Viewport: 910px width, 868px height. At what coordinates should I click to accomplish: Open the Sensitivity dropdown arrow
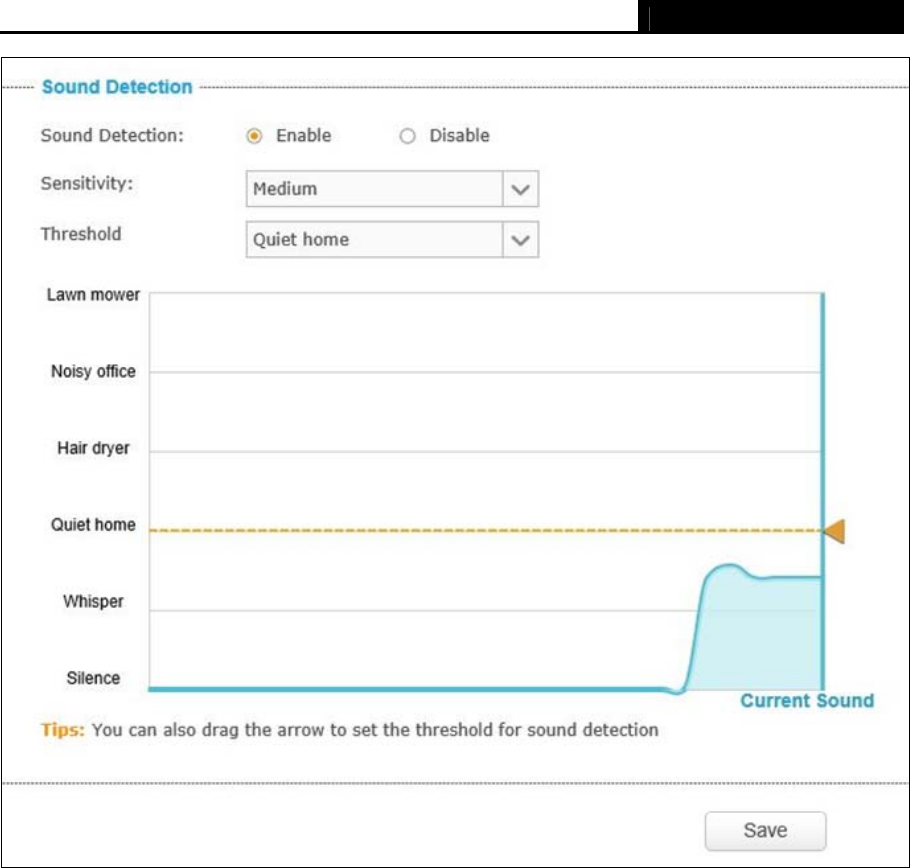coord(521,189)
